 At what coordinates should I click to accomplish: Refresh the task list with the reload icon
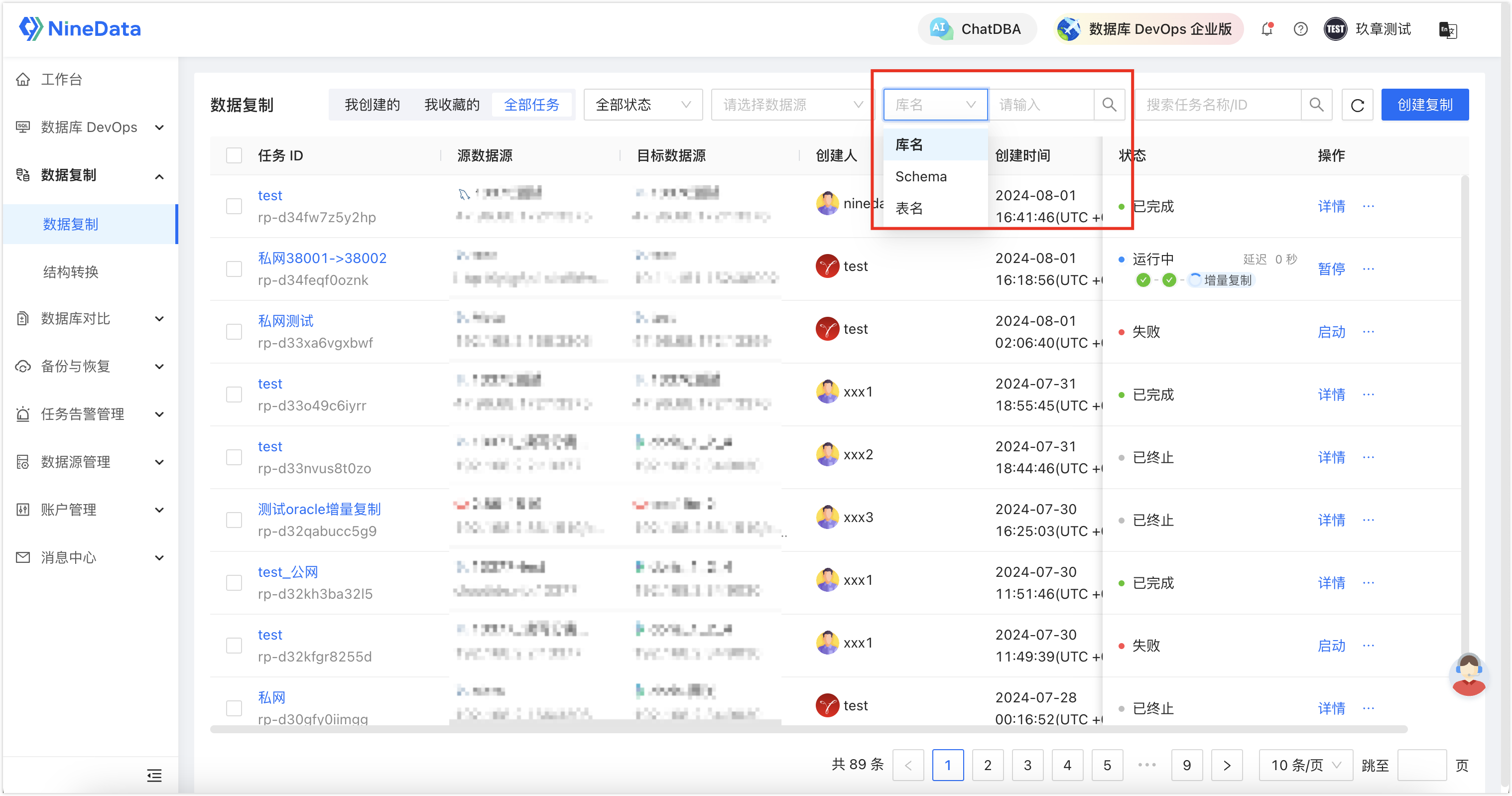1357,105
